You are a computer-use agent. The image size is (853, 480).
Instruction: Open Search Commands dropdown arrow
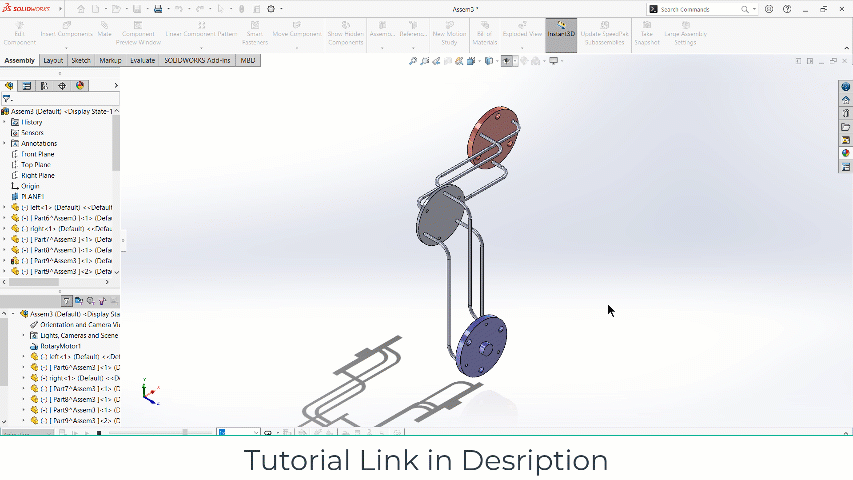point(754,9)
